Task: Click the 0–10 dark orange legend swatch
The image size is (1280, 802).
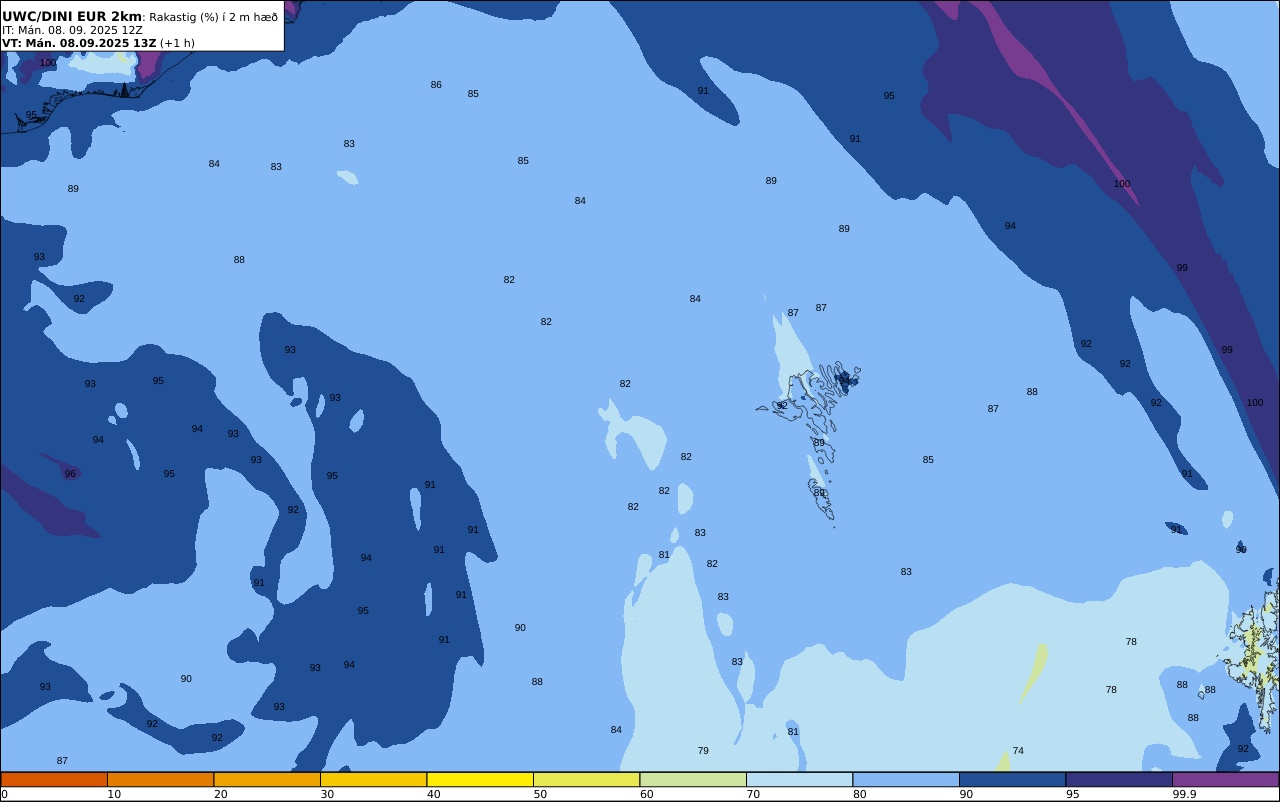Action: point(54,779)
